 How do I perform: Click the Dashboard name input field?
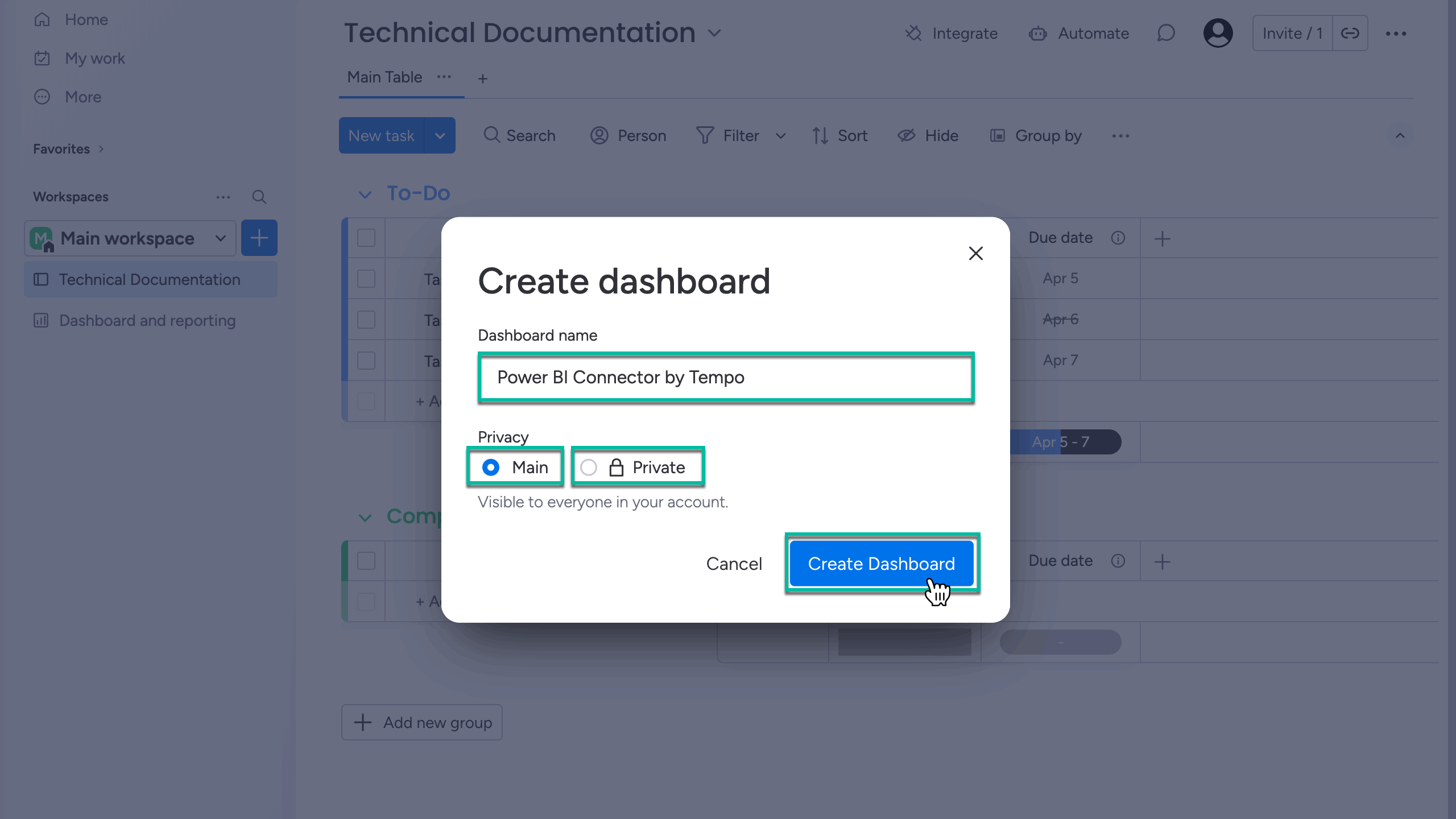click(725, 377)
